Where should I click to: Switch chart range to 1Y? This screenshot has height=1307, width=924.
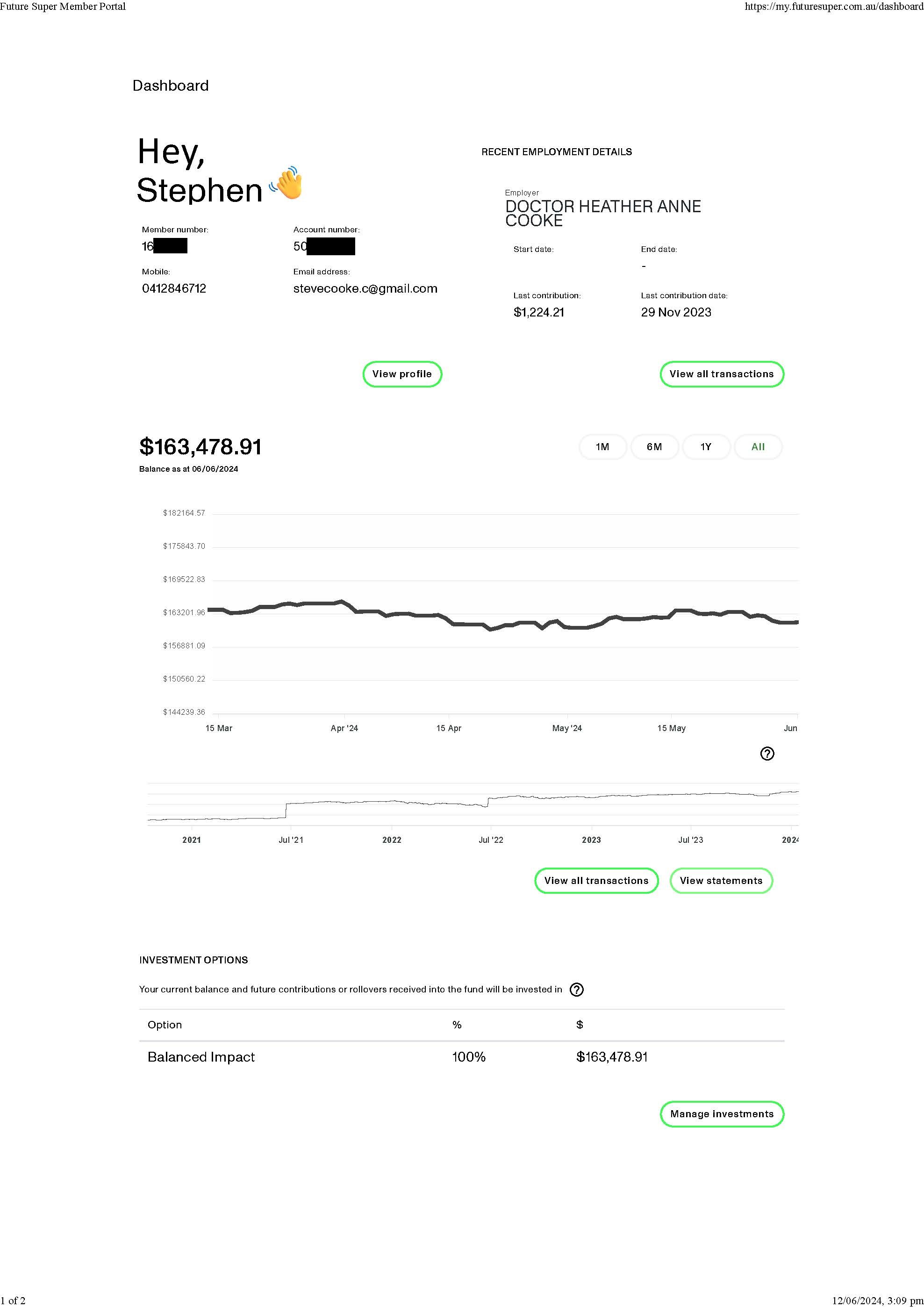click(x=706, y=447)
